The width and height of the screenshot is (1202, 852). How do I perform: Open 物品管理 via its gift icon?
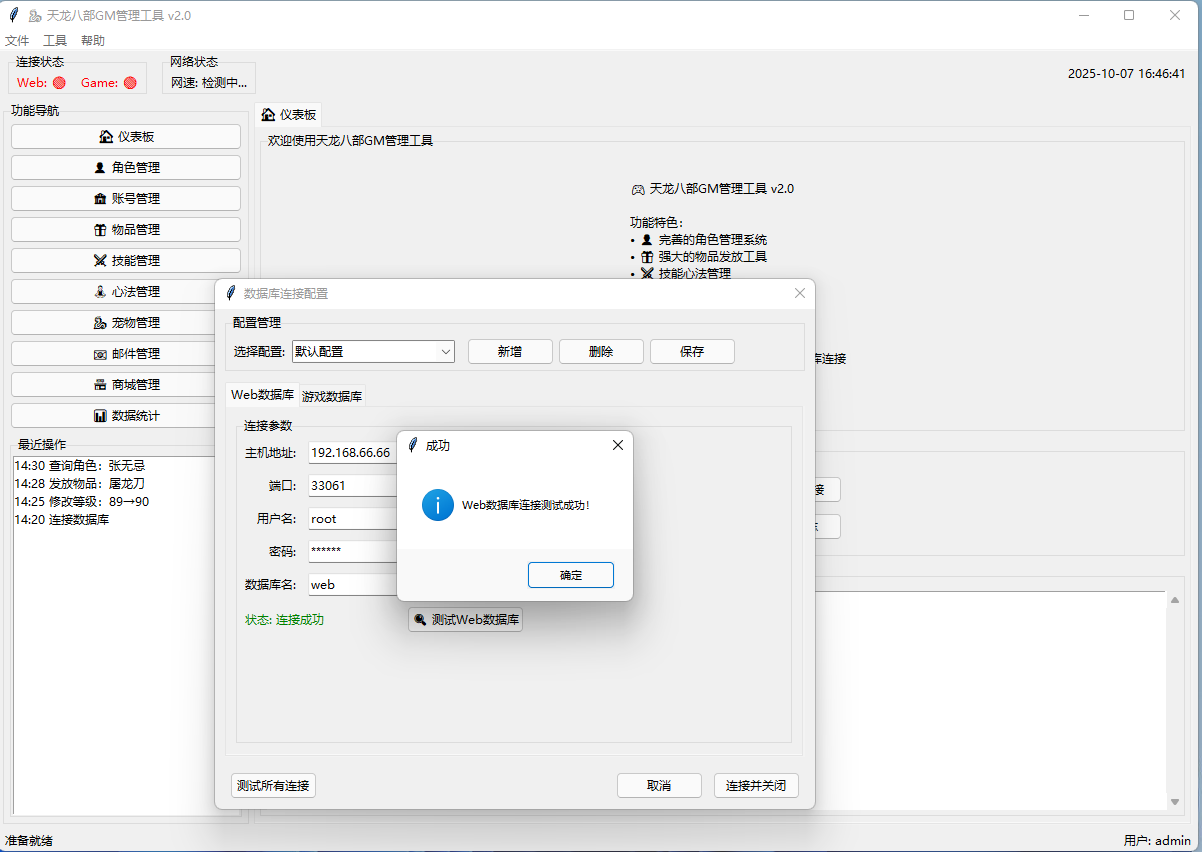point(100,230)
